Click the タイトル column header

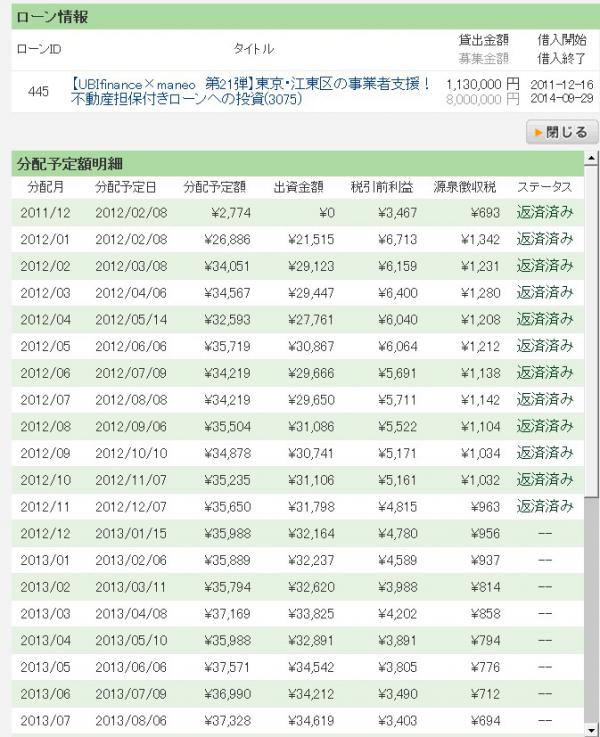point(253,49)
